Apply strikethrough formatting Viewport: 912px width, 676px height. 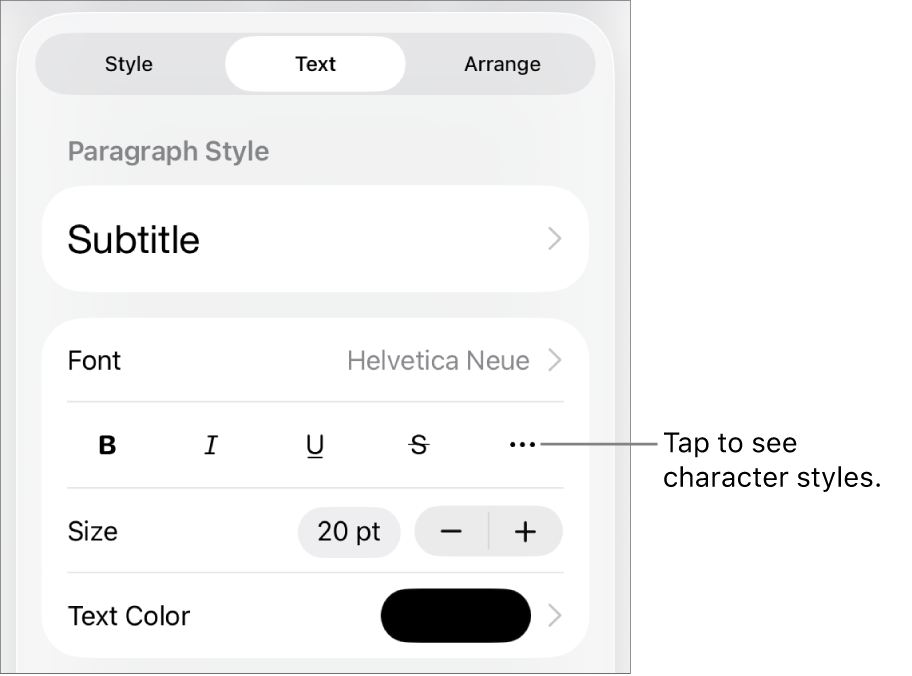[x=419, y=446]
